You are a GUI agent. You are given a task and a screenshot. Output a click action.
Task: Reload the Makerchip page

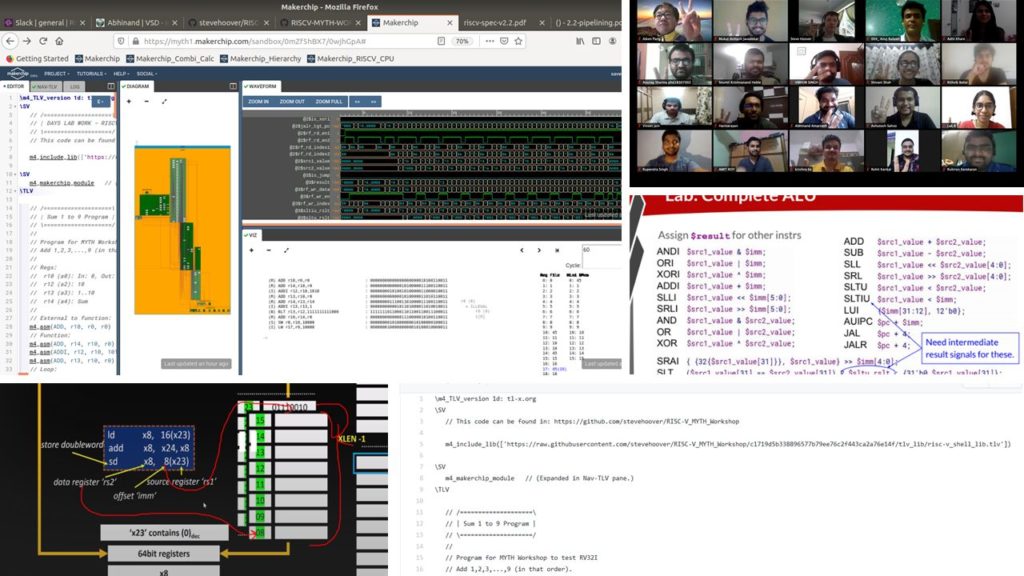coord(43,41)
